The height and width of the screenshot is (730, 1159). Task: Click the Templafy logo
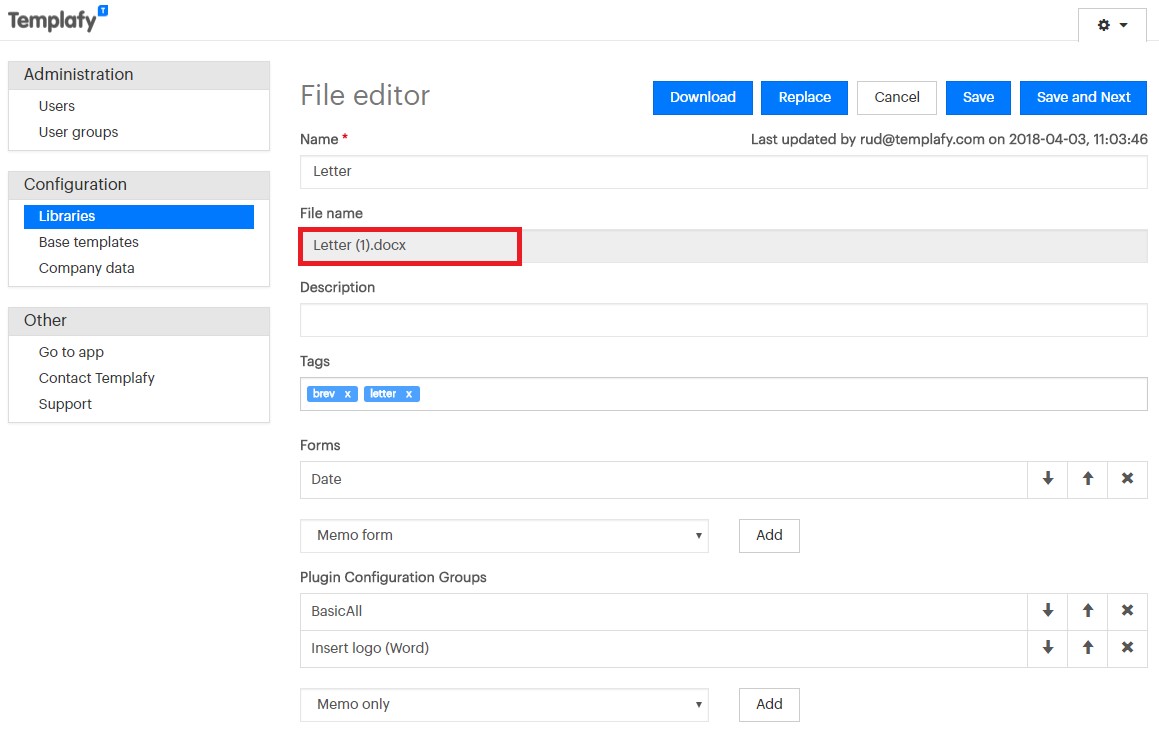pyautogui.click(x=58, y=20)
